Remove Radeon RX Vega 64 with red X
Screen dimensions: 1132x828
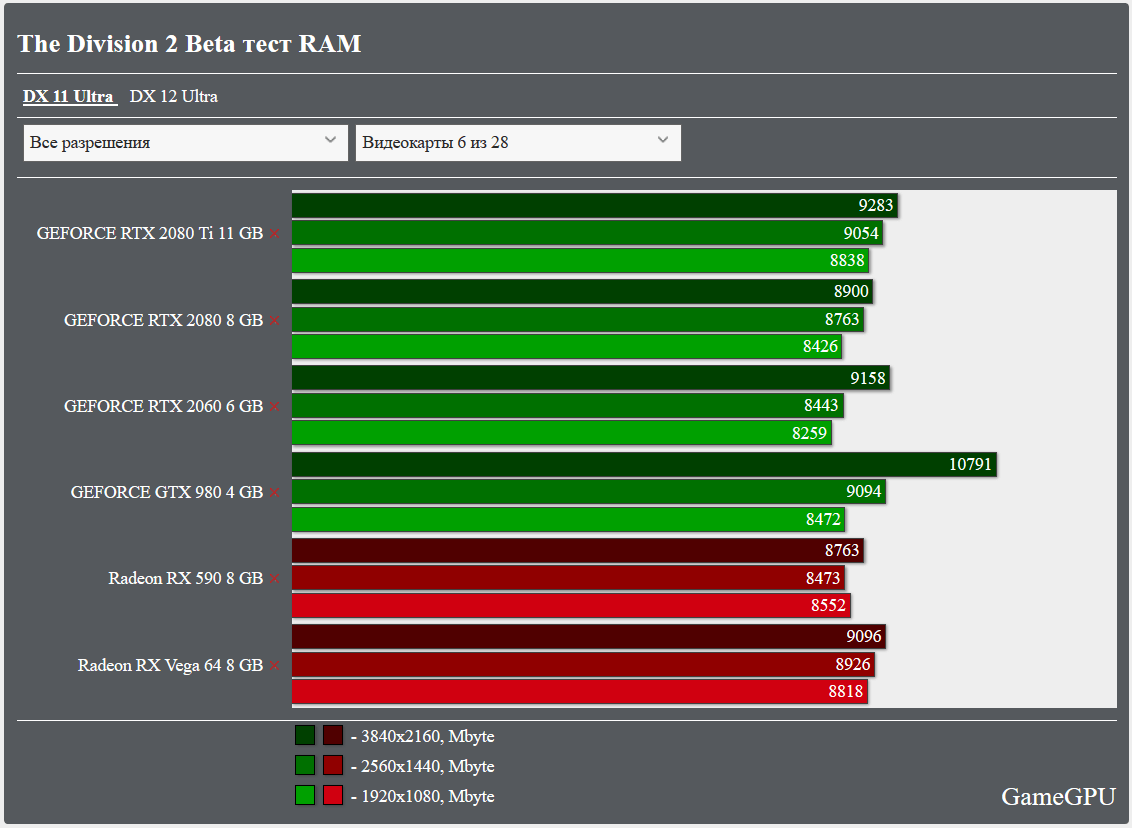(x=274, y=665)
